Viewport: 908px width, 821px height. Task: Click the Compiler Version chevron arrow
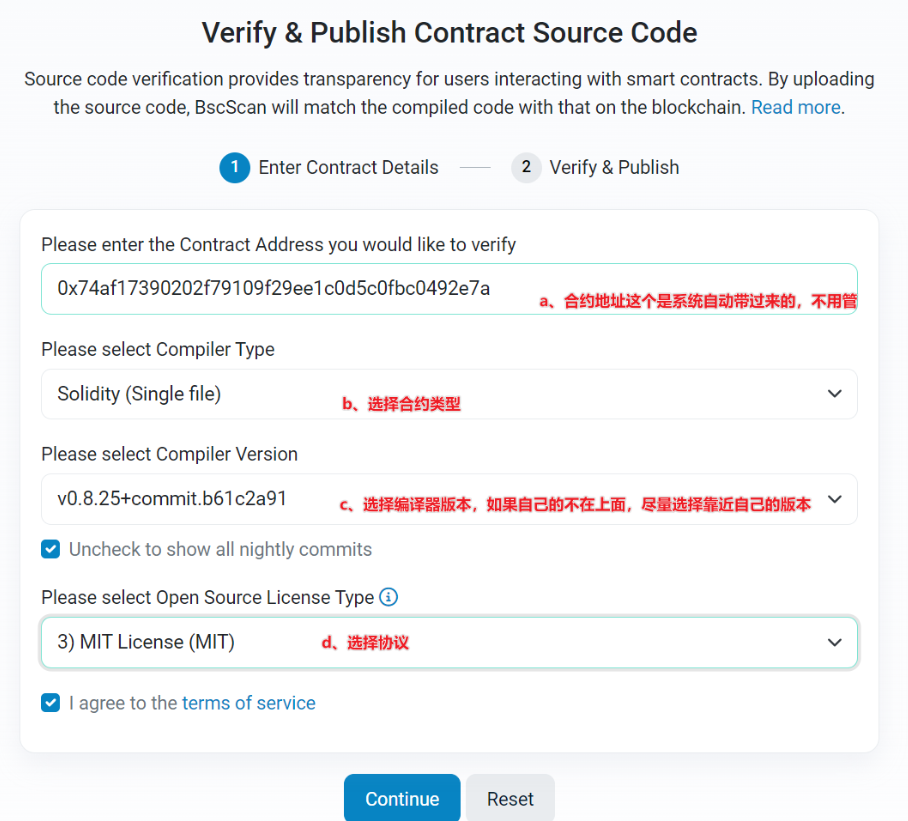coord(835,498)
